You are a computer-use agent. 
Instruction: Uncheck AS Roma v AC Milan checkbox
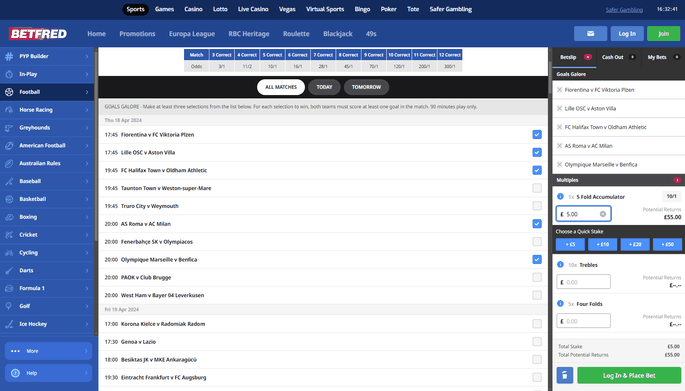coord(537,224)
